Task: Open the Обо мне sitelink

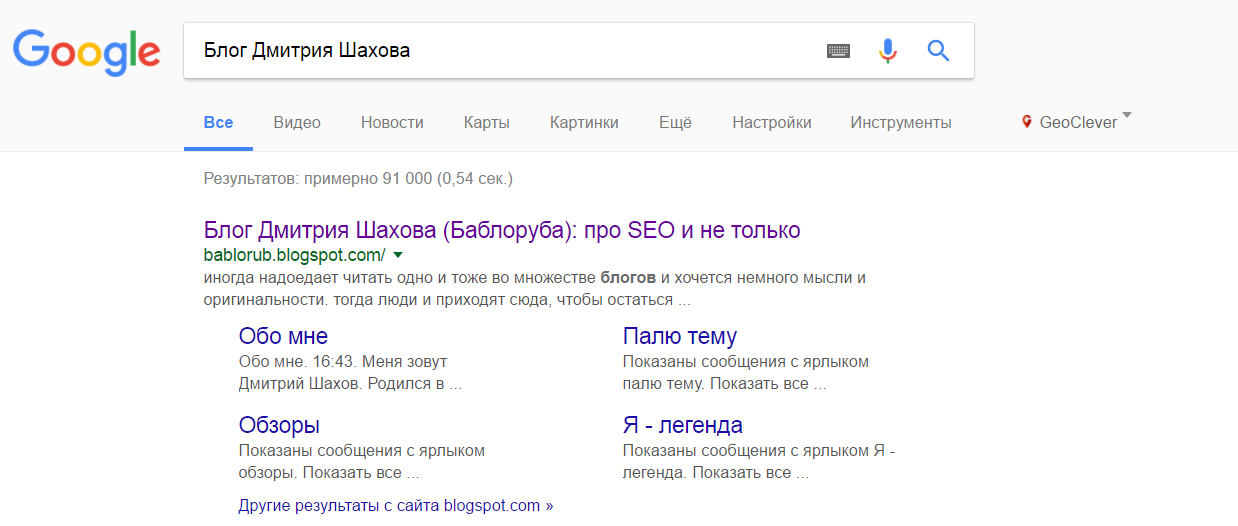Action: (x=283, y=336)
